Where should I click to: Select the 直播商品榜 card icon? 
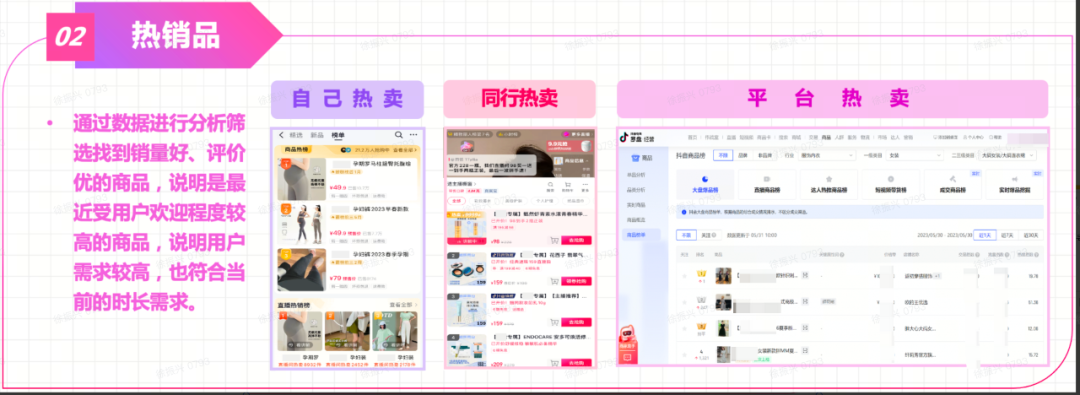pos(767,178)
